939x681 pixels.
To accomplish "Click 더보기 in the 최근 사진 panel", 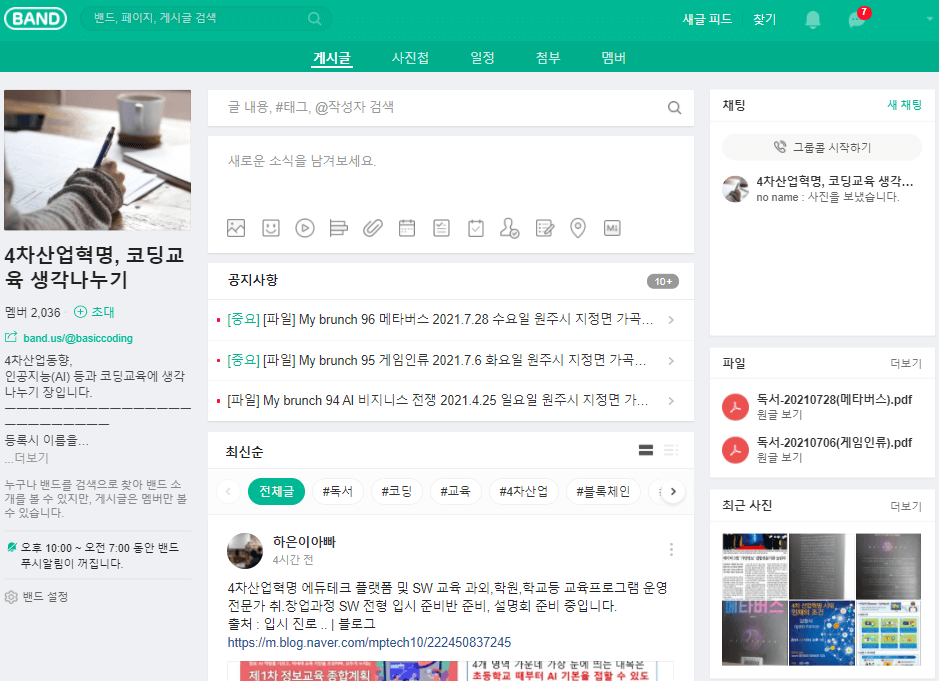I will pos(906,506).
